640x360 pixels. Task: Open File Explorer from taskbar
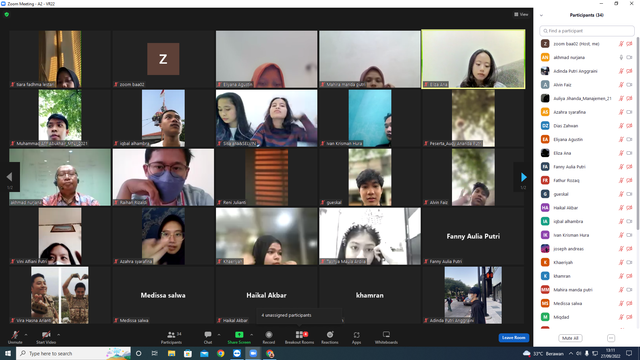(171, 353)
